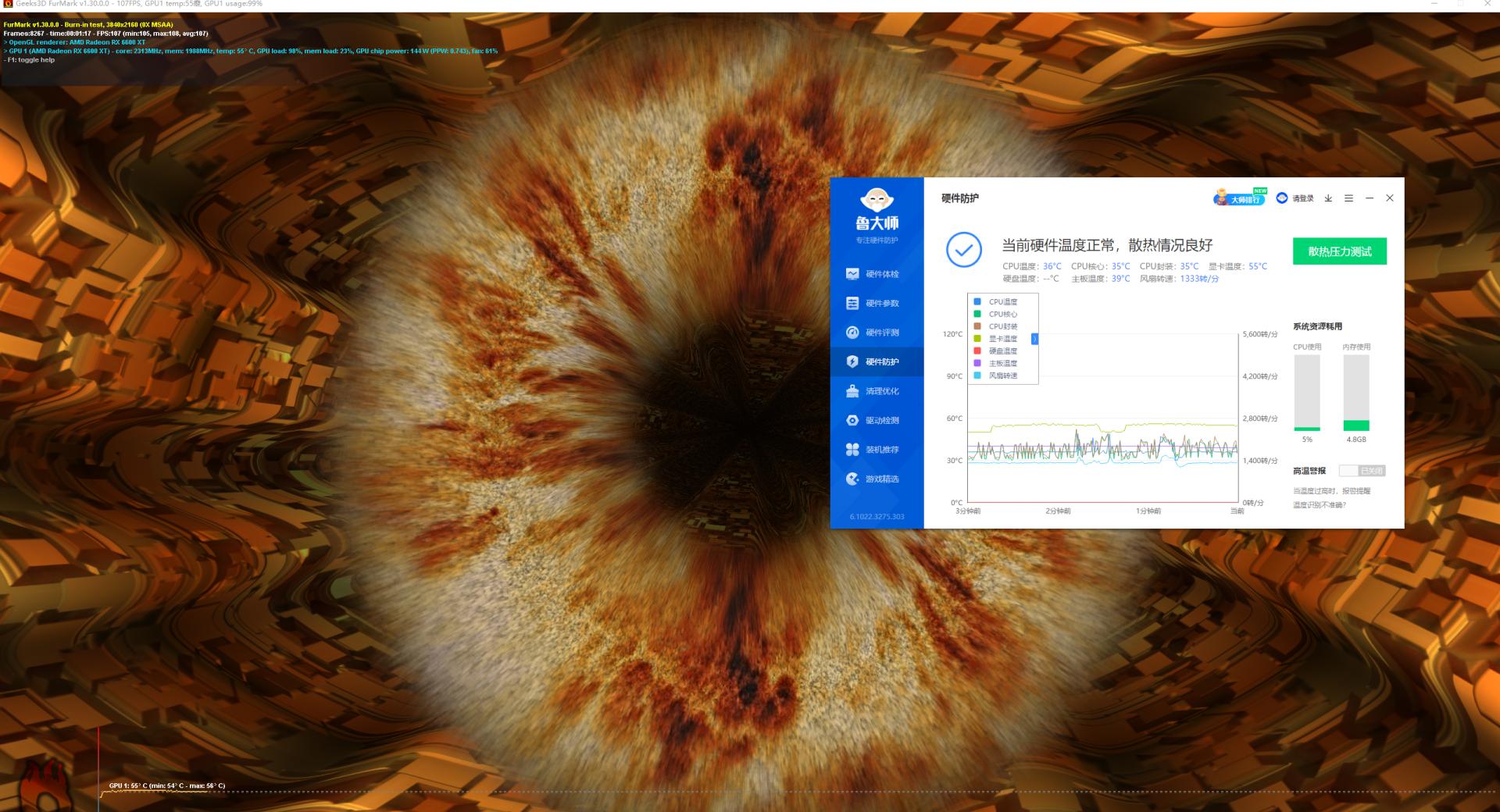The height and width of the screenshot is (812, 1500).
Task: Click the FurMark title bar app icon
Action: pyautogui.click(x=9, y=4)
